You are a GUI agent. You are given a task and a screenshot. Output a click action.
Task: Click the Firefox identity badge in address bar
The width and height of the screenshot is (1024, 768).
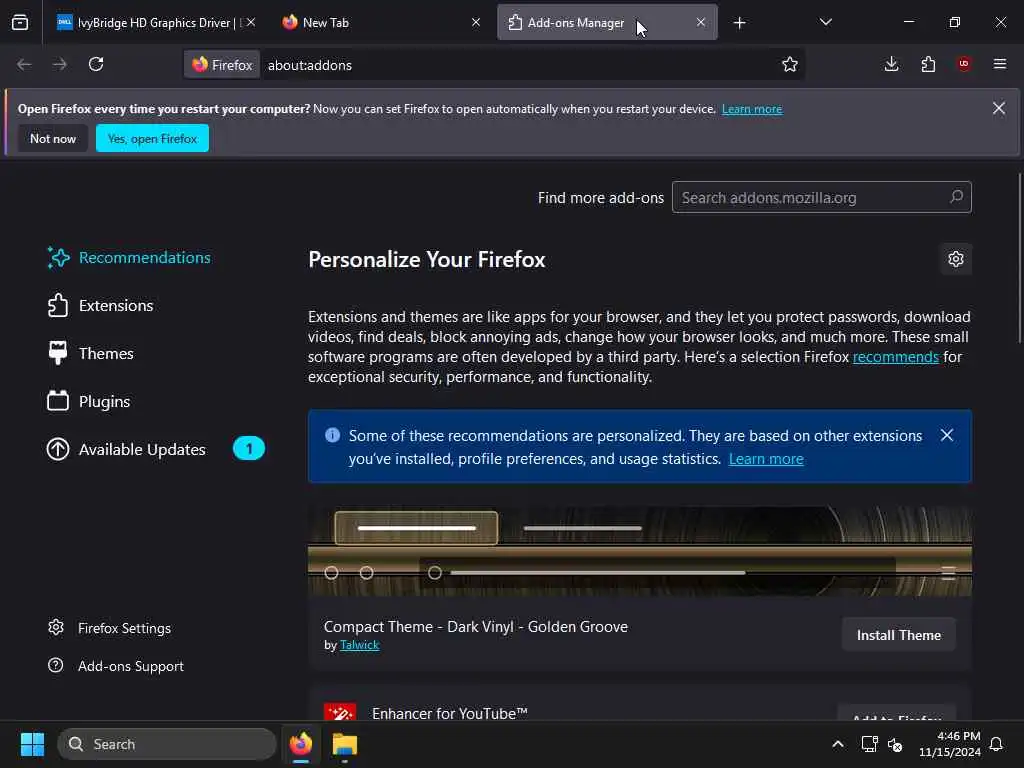pos(223,65)
